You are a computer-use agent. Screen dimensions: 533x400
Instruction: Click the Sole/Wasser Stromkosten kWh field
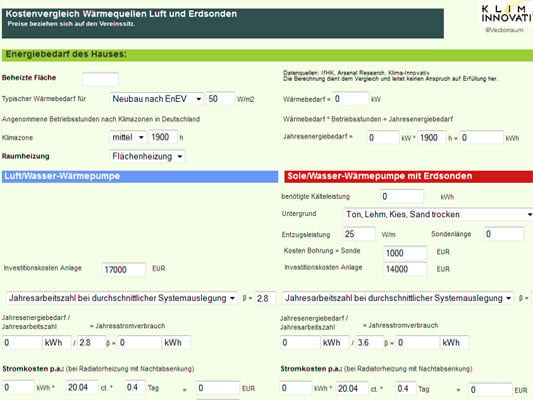pos(296,388)
